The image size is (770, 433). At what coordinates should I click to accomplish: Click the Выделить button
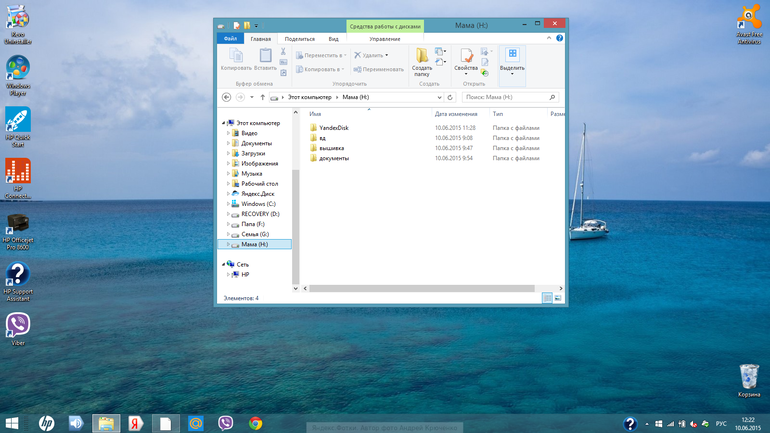[x=512, y=62]
